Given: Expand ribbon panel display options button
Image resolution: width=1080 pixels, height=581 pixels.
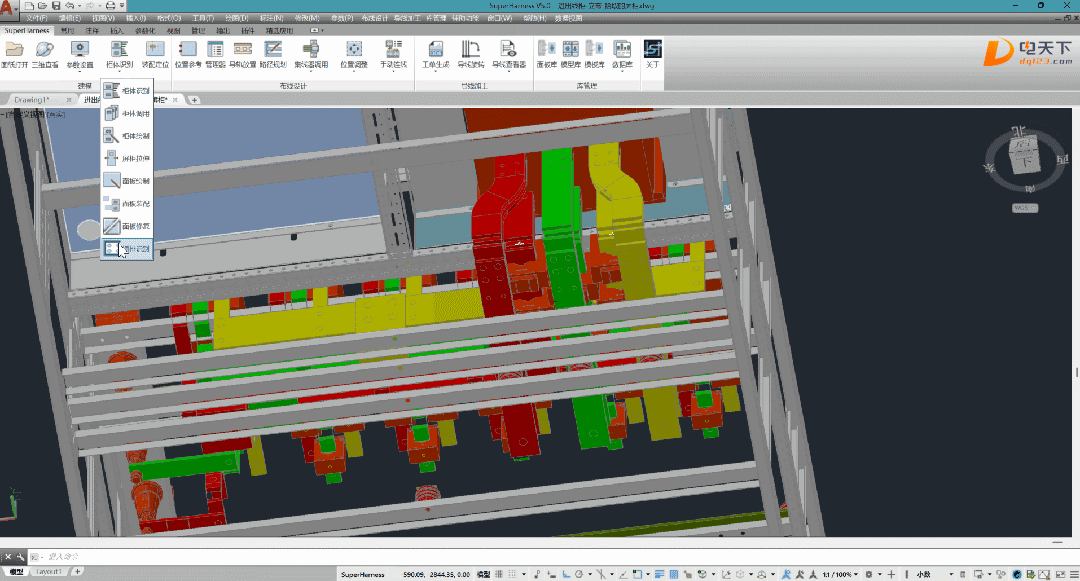Looking at the screenshot, I should coord(315,30).
